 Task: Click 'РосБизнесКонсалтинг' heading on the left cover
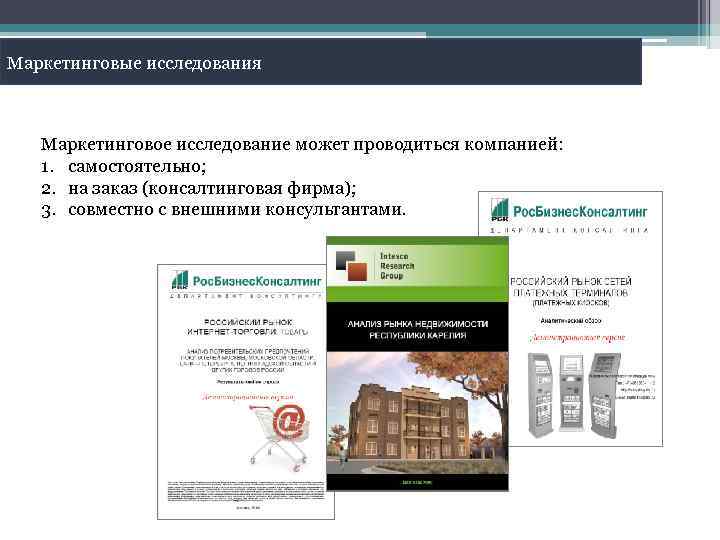coord(257,281)
